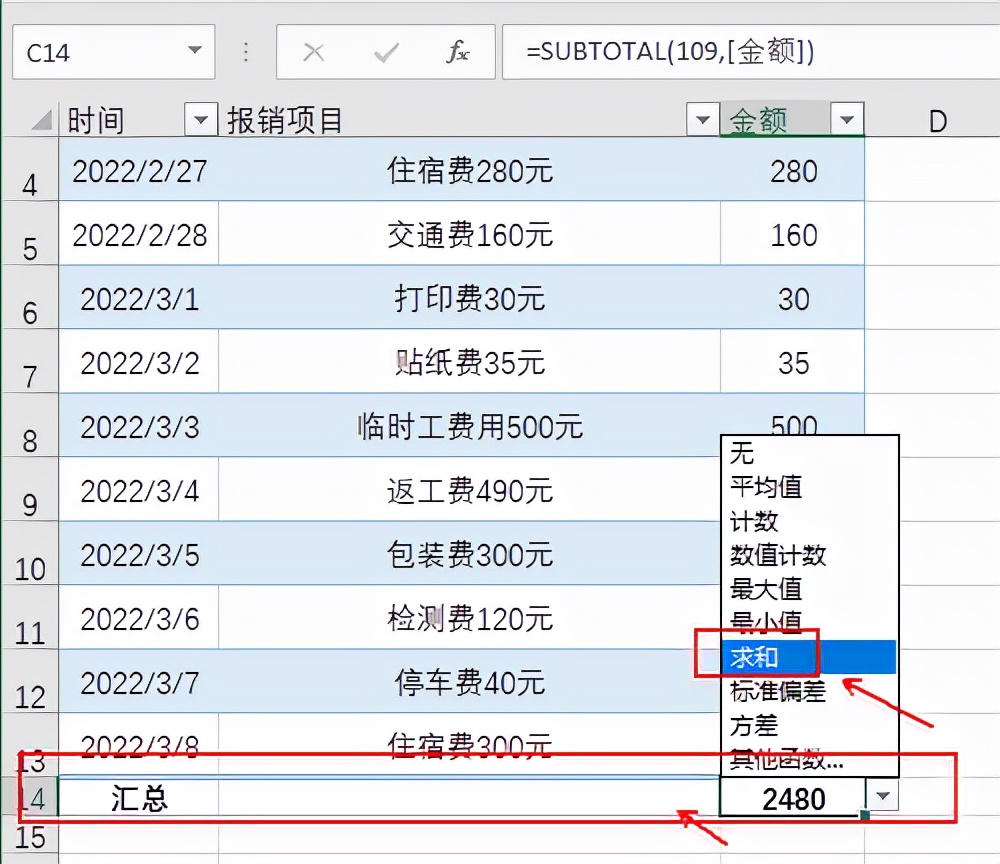Click the 汇总 total row label cell
1000x864 pixels.
[139, 797]
